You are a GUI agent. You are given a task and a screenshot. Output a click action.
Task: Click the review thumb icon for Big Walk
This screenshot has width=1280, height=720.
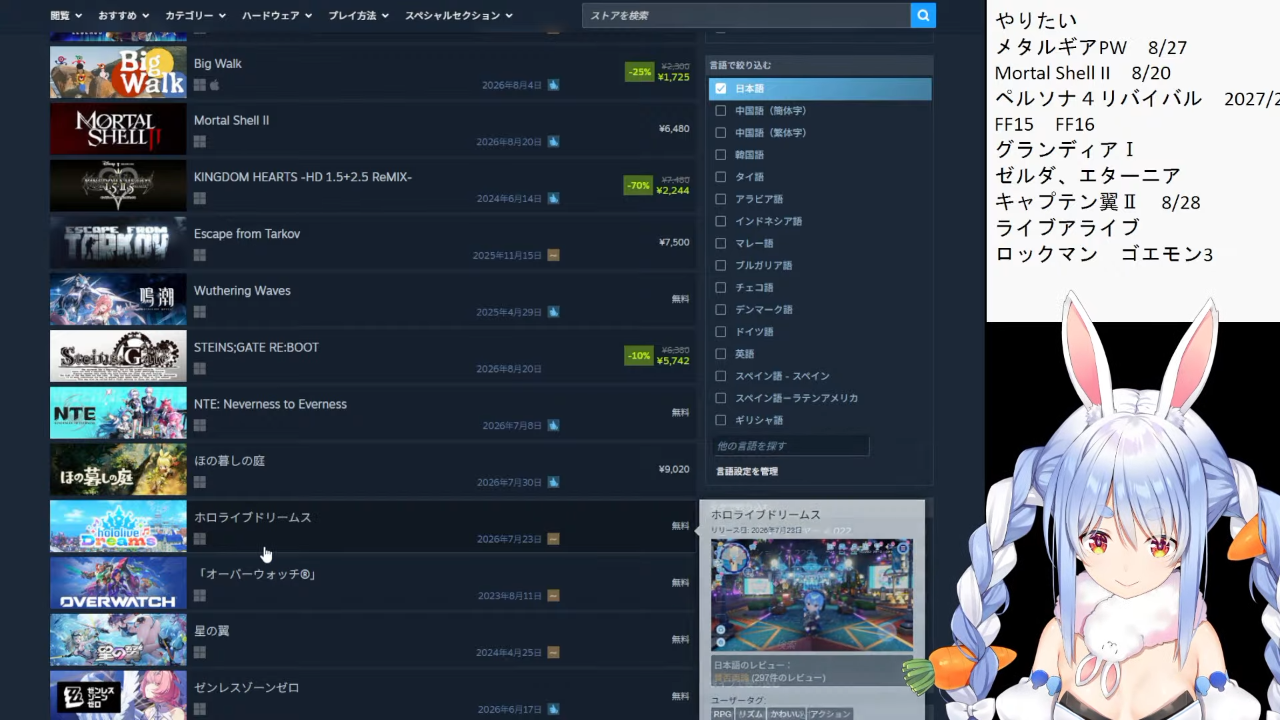[x=553, y=85]
